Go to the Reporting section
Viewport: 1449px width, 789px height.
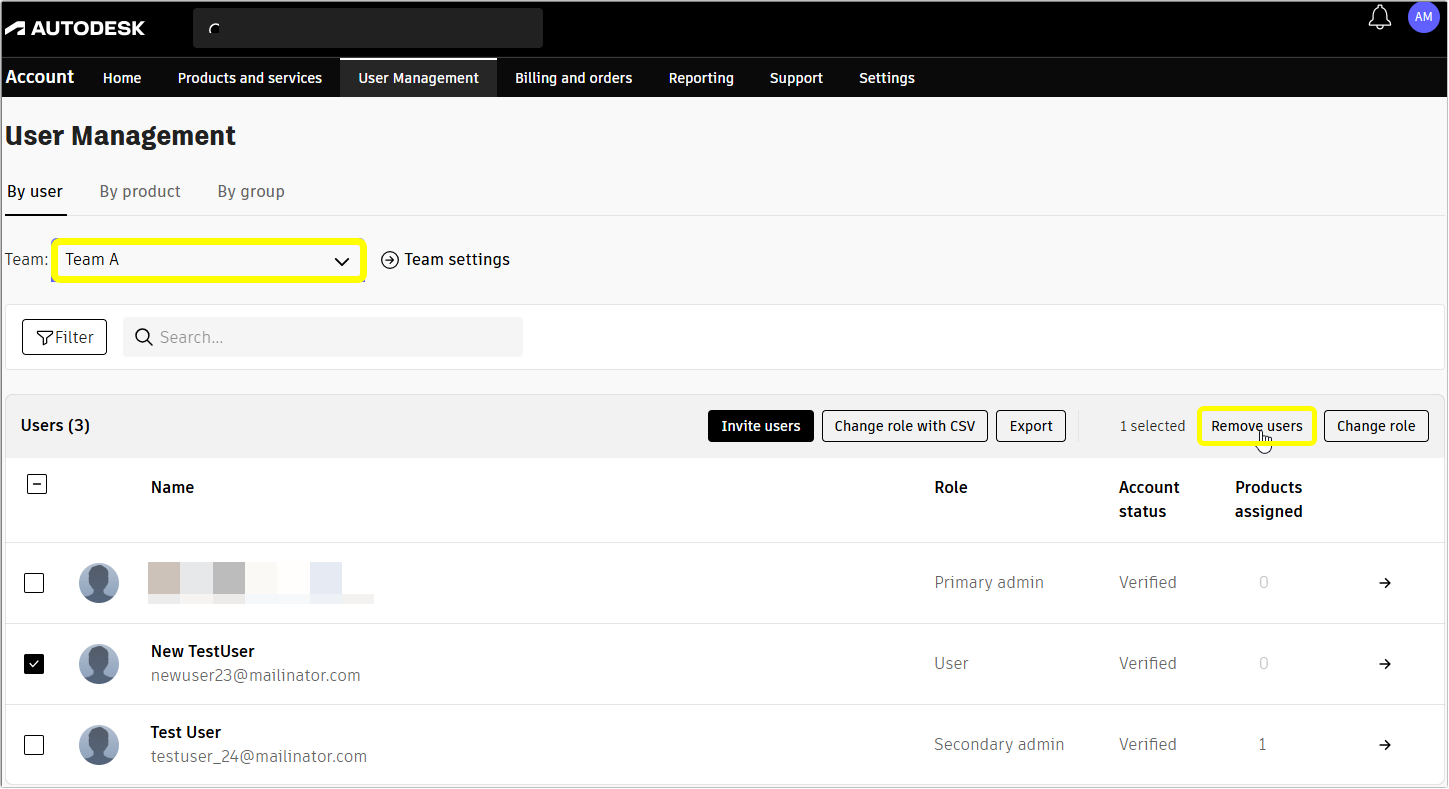tap(701, 77)
